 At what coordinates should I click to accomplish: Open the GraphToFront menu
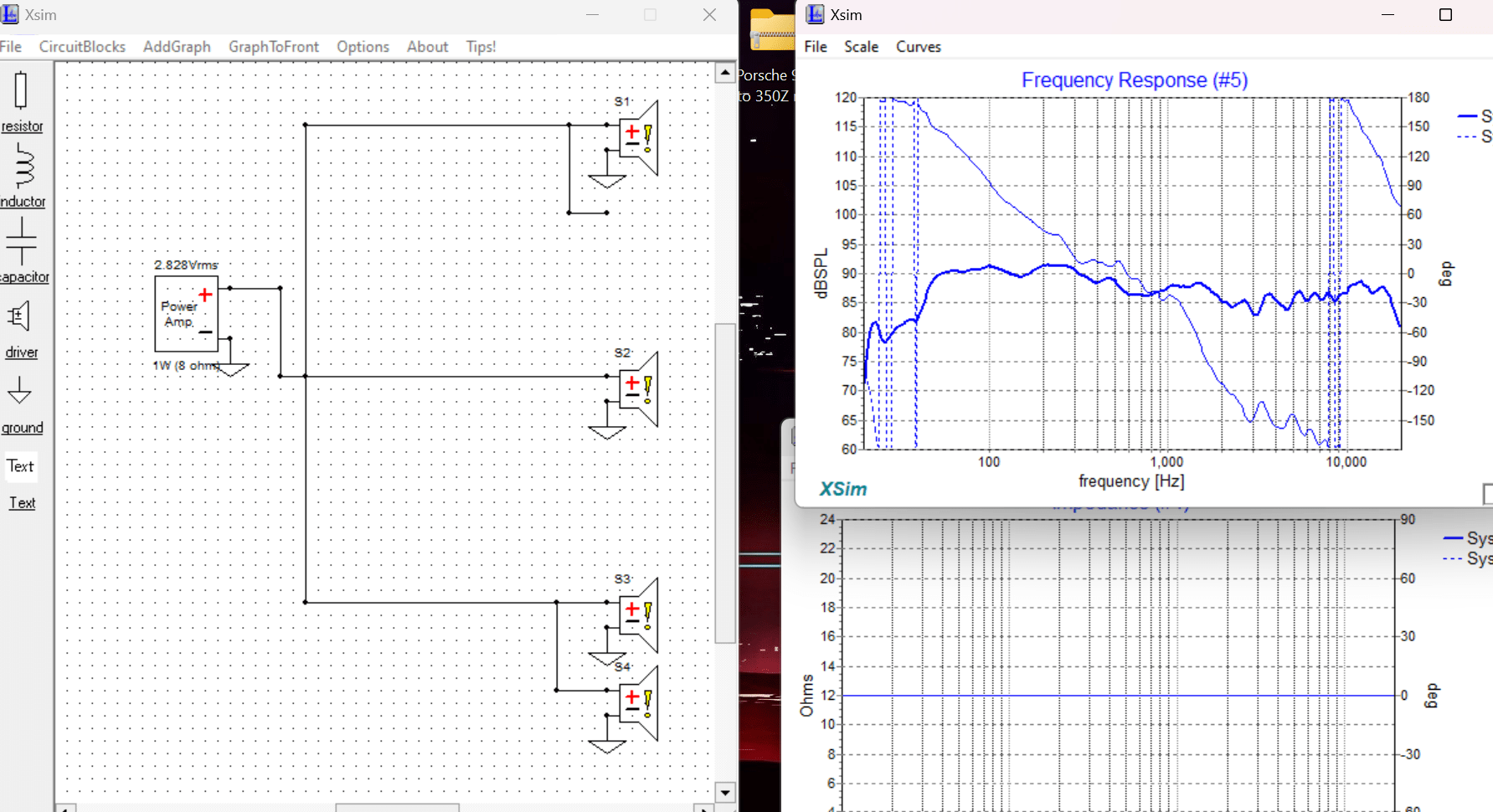click(x=274, y=47)
